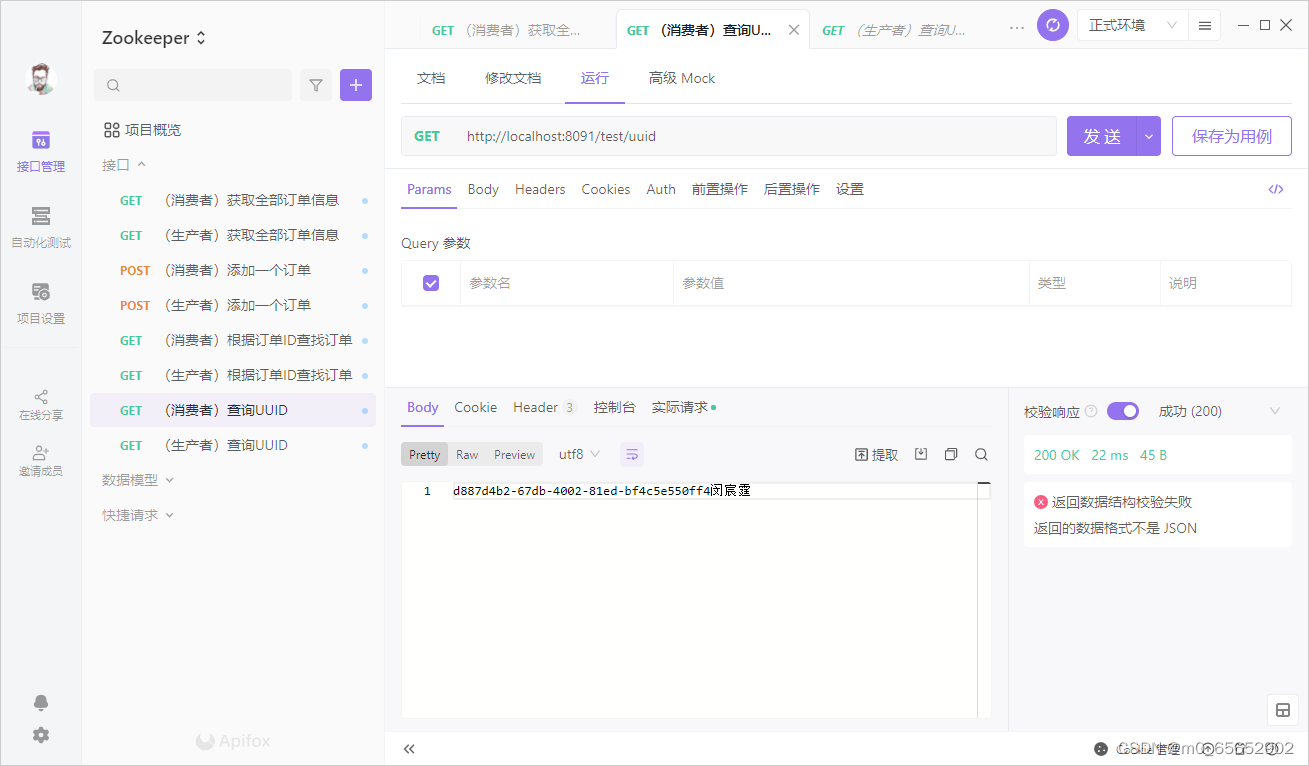The image size is (1309, 766).
Task: Open 实际请求 tab
Action: click(684, 407)
